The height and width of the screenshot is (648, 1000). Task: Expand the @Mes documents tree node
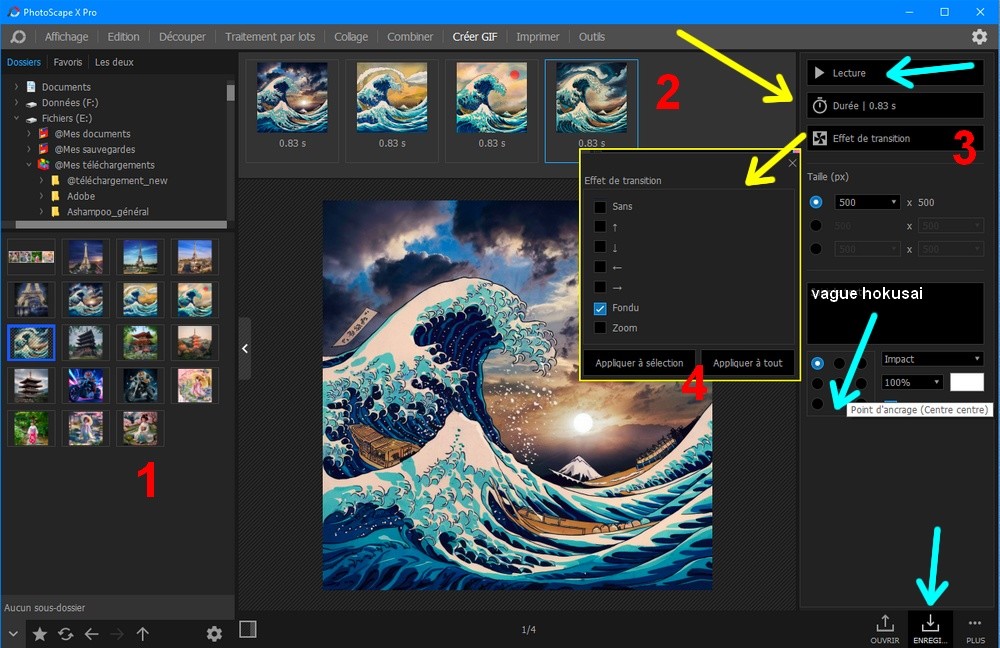pos(29,133)
